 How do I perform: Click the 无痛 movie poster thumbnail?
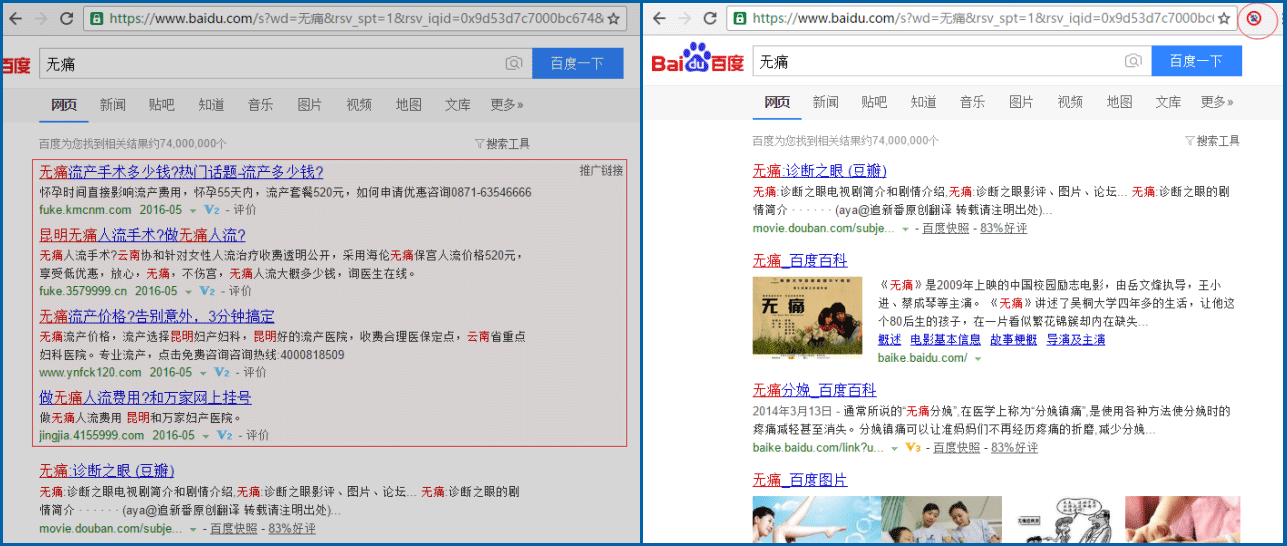(807, 316)
